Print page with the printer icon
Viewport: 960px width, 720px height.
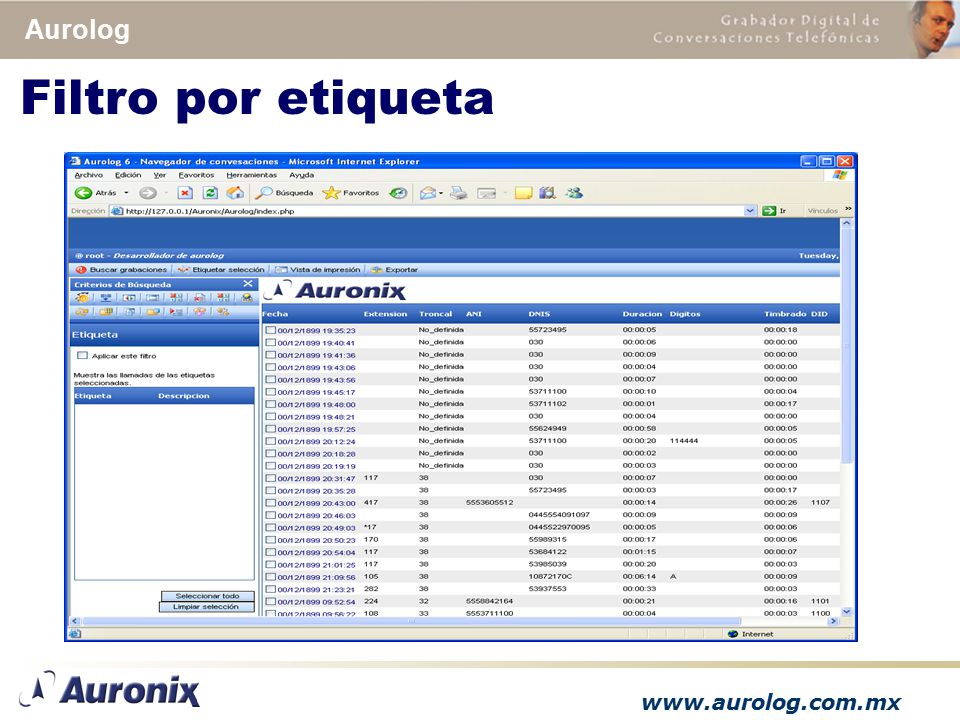click(459, 193)
